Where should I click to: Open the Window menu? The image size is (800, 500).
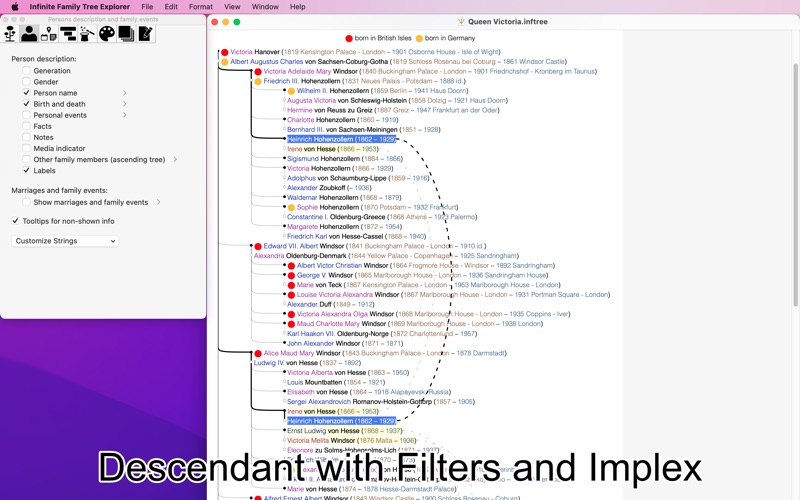click(x=265, y=7)
